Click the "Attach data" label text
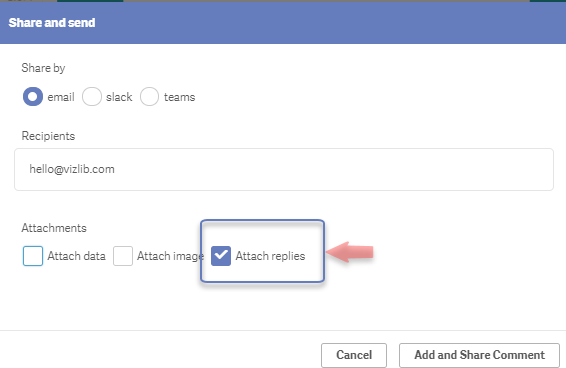566x368 pixels. coord(77,256)
